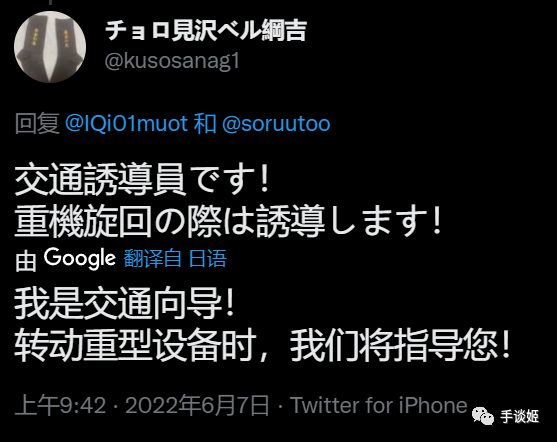This screenshot has width=557, height=442.
Task: Click the WeChat logo watermark icon
Action: click(x=482, y=416)
